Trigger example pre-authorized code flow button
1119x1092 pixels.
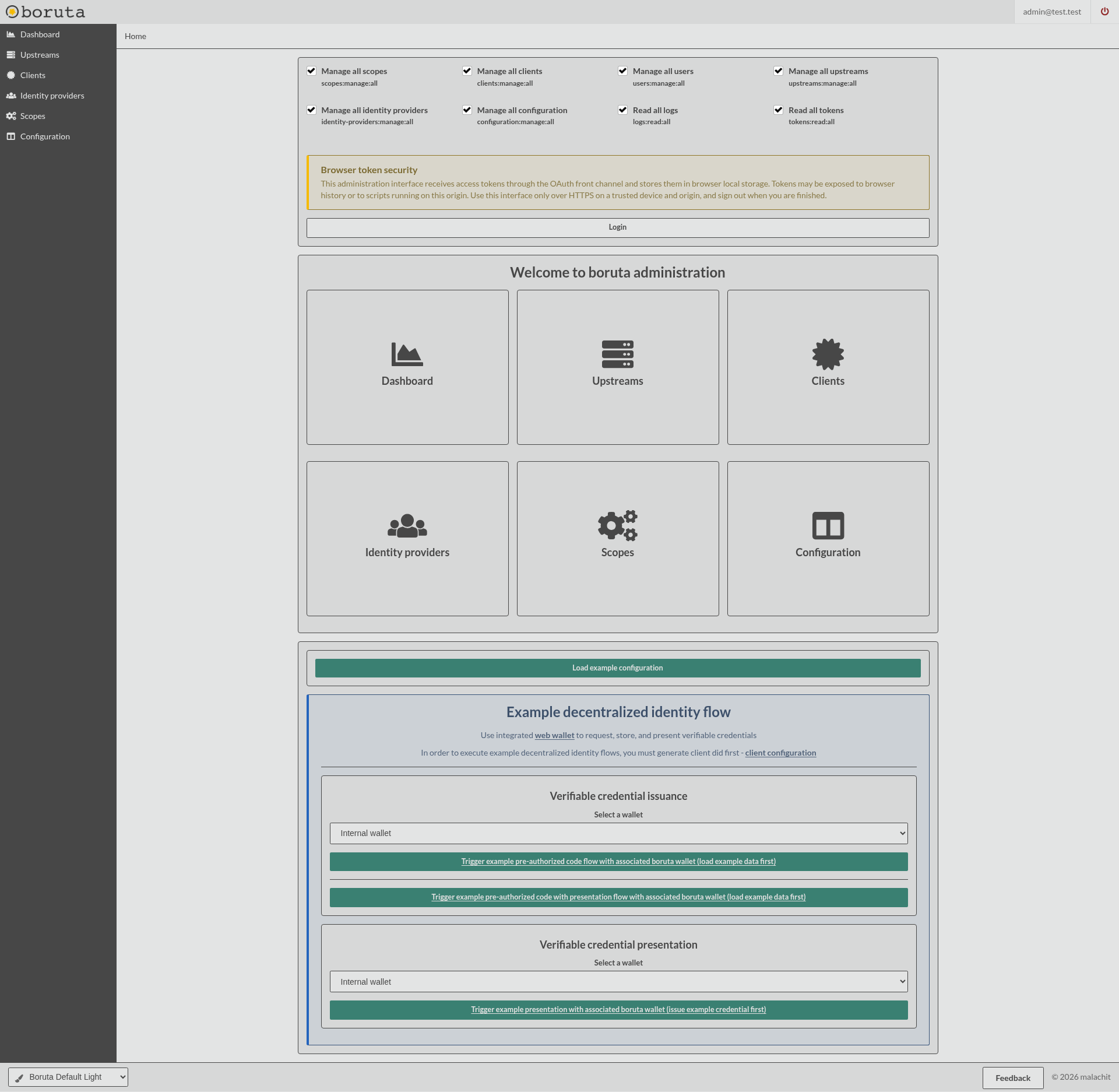618,862
